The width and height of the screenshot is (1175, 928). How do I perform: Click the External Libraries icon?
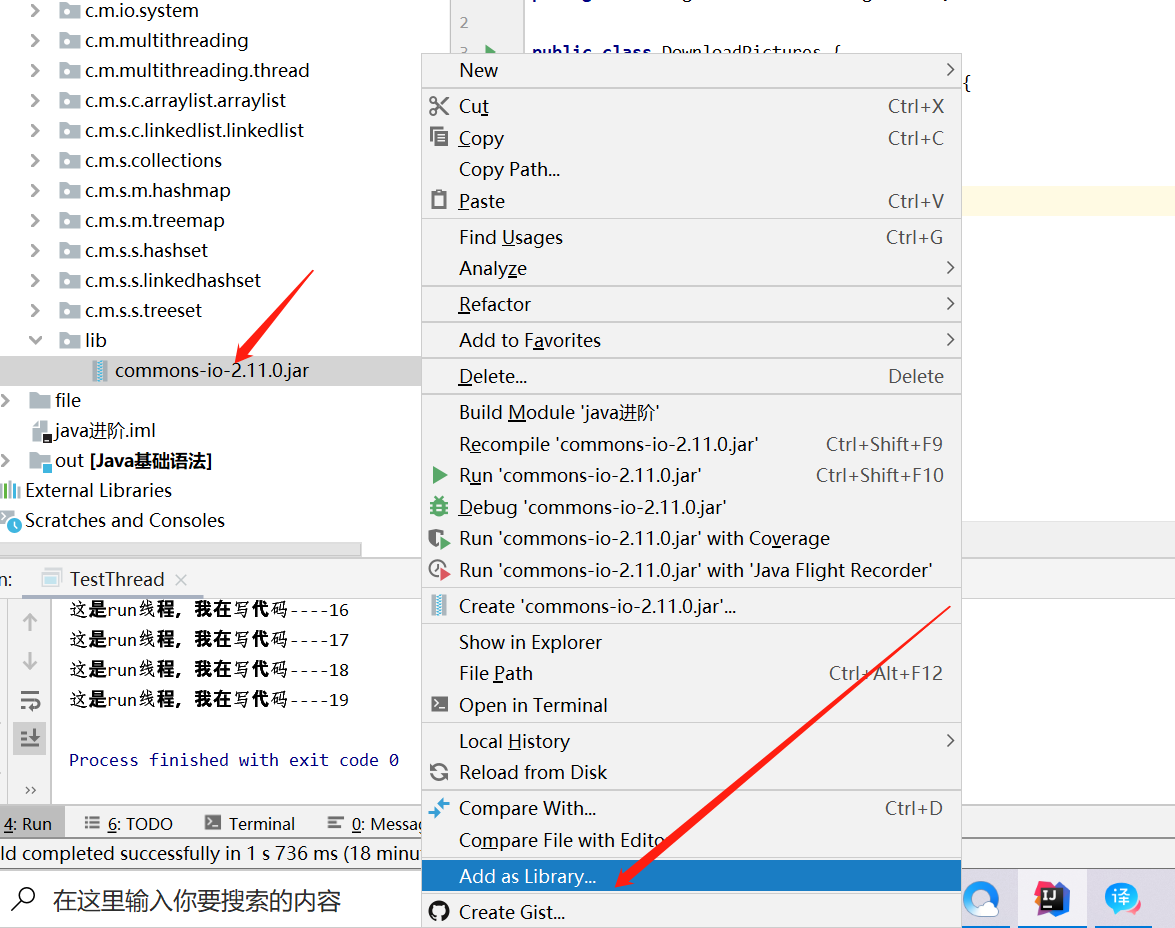[x=10, y=490]
